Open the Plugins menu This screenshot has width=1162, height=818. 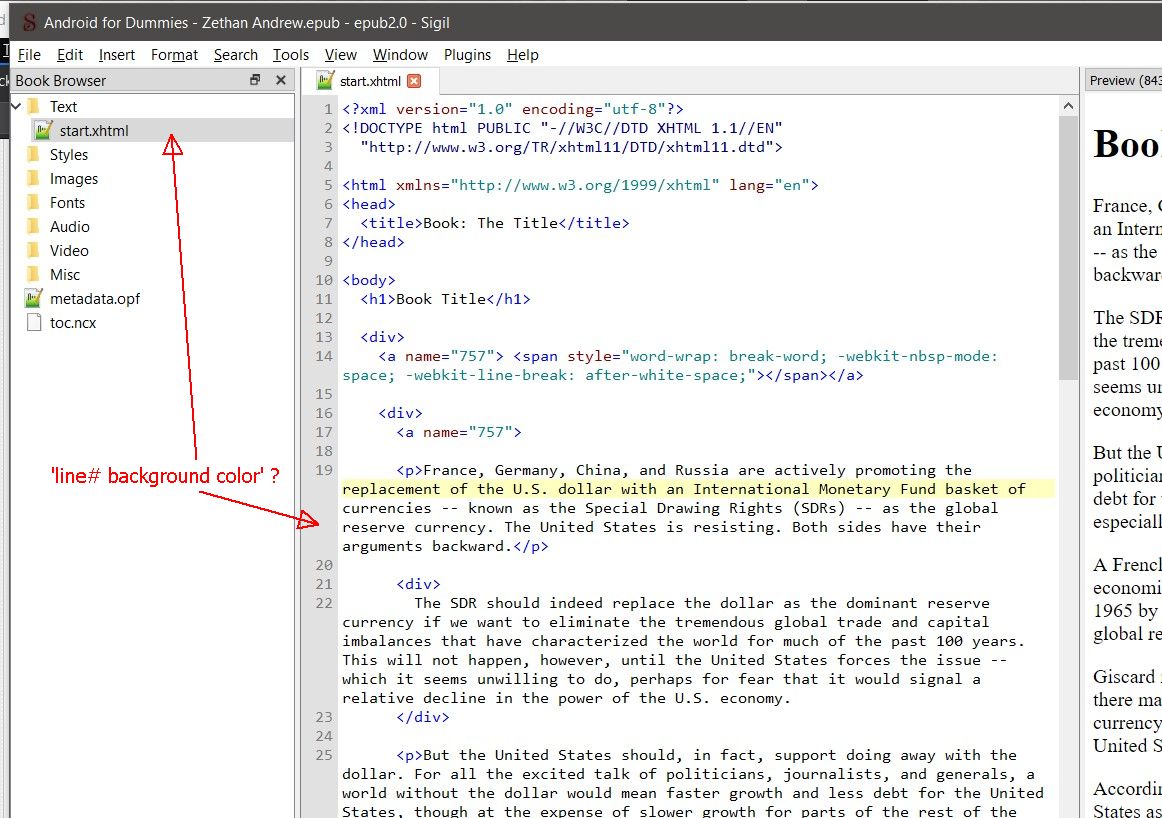(x=467, y=55)
